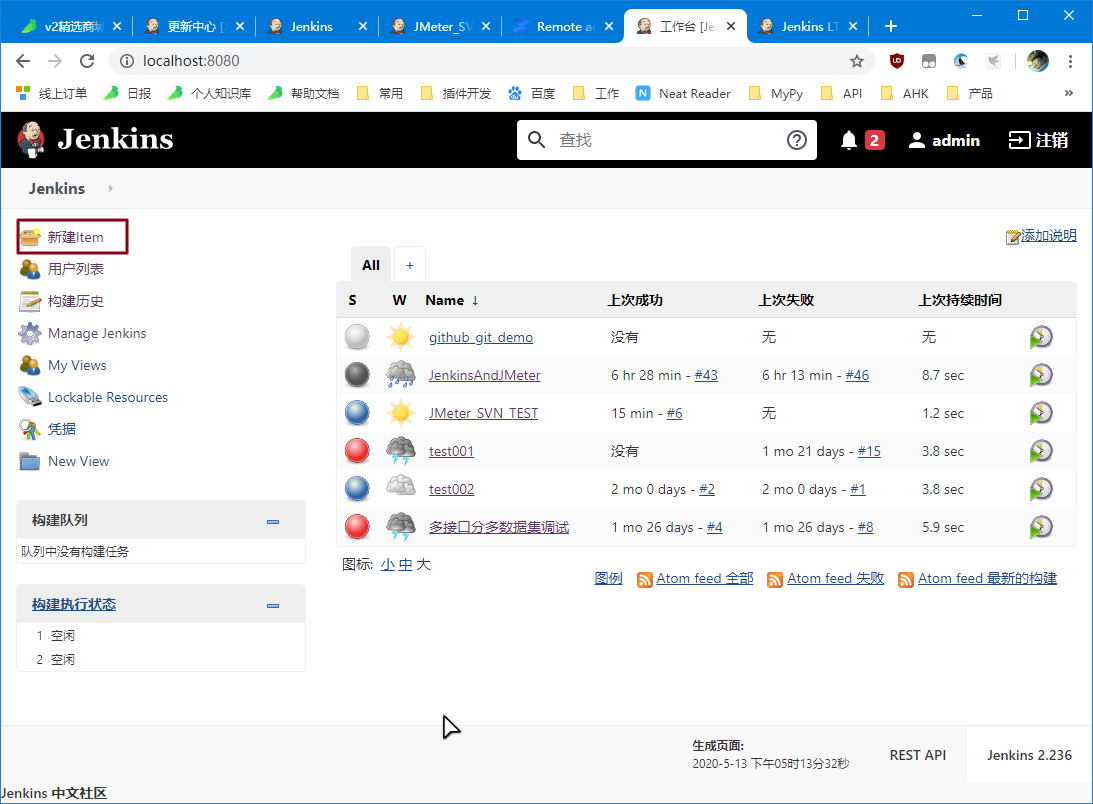Open the API bookmarks folder
Screen dimensions: 1093x804
(x=841, y=93)
